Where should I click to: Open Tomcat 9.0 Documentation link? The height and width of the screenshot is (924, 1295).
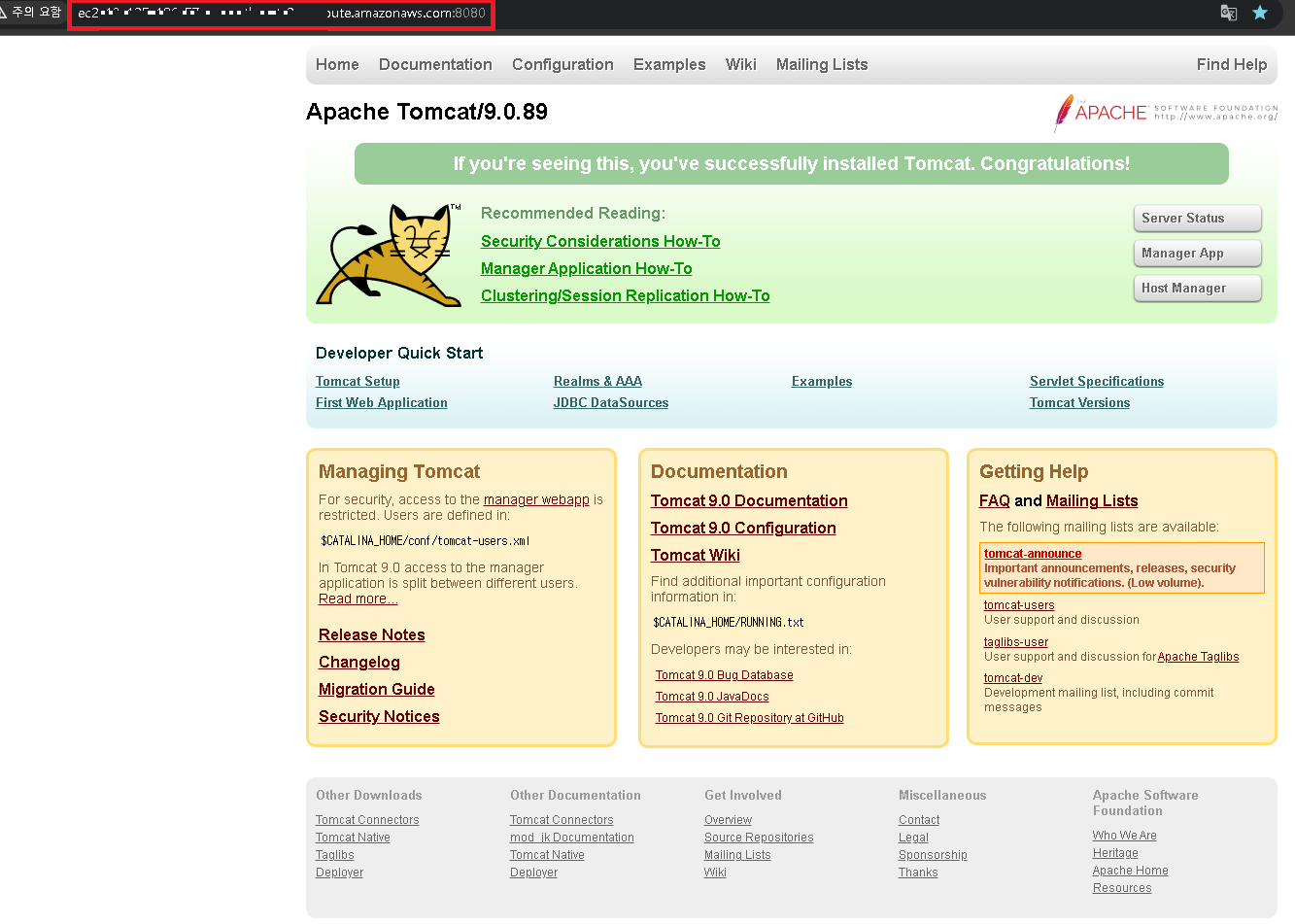(749, 500)
